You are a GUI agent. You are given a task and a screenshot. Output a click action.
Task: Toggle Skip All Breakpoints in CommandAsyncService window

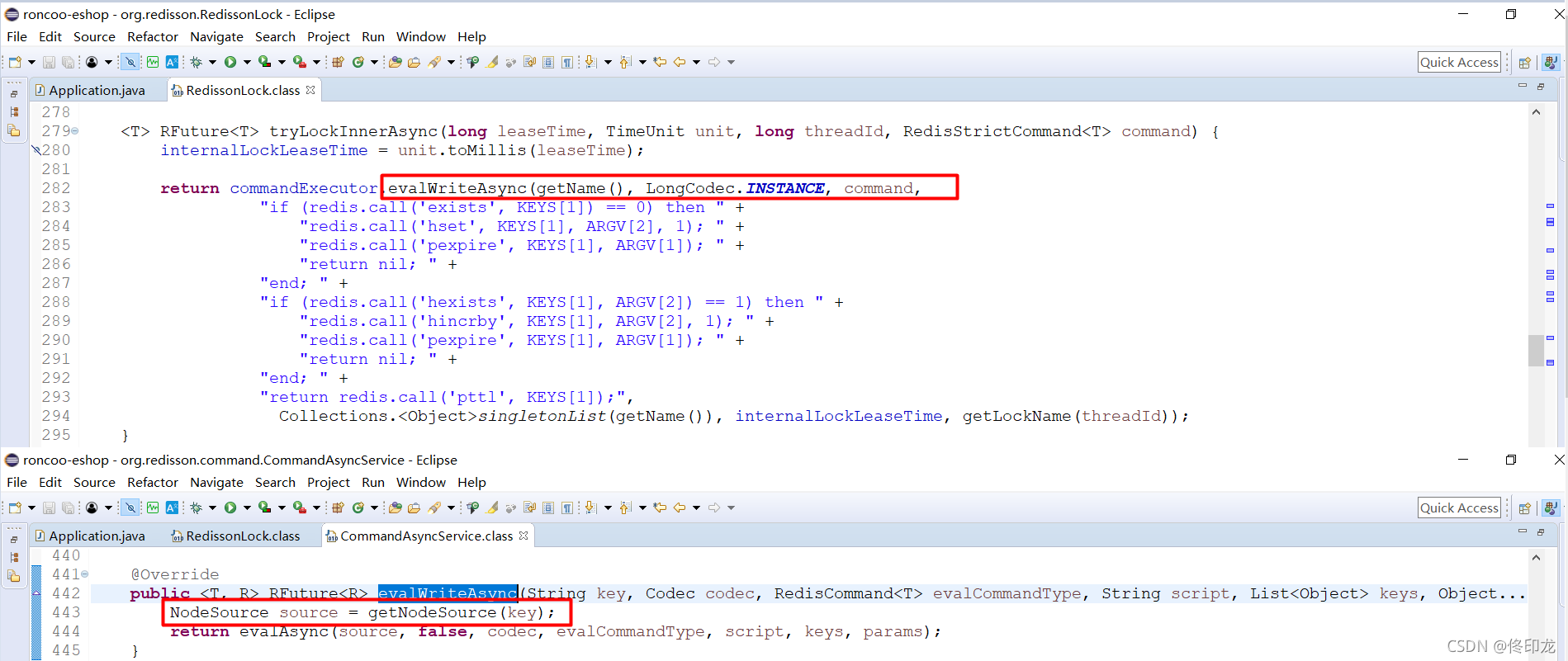(x=130, y=508)
